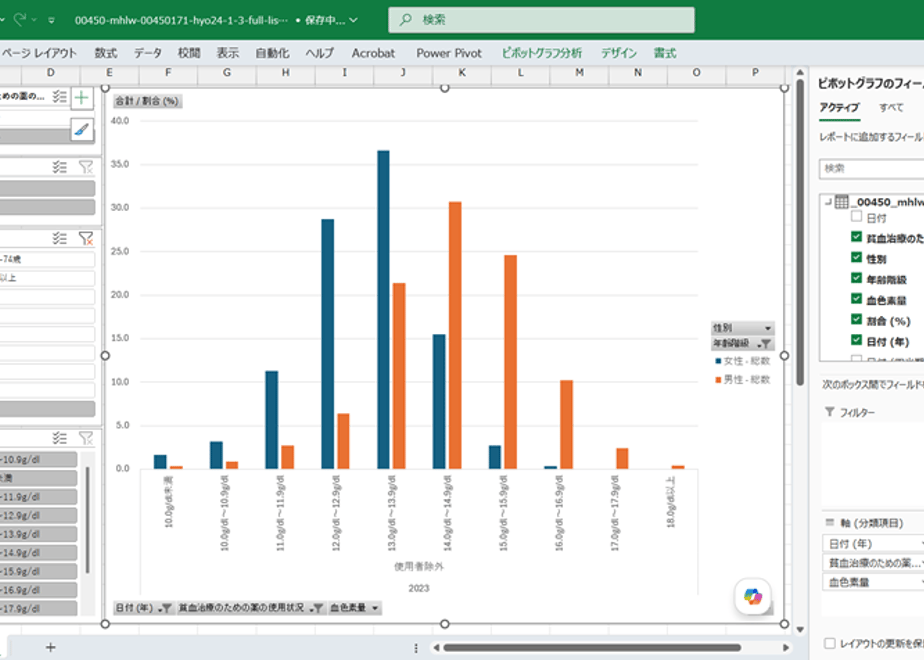Uncheck the 血色素量 field checkbox
924x660 pixels.
pyautogui.click(x=856, y=299)
